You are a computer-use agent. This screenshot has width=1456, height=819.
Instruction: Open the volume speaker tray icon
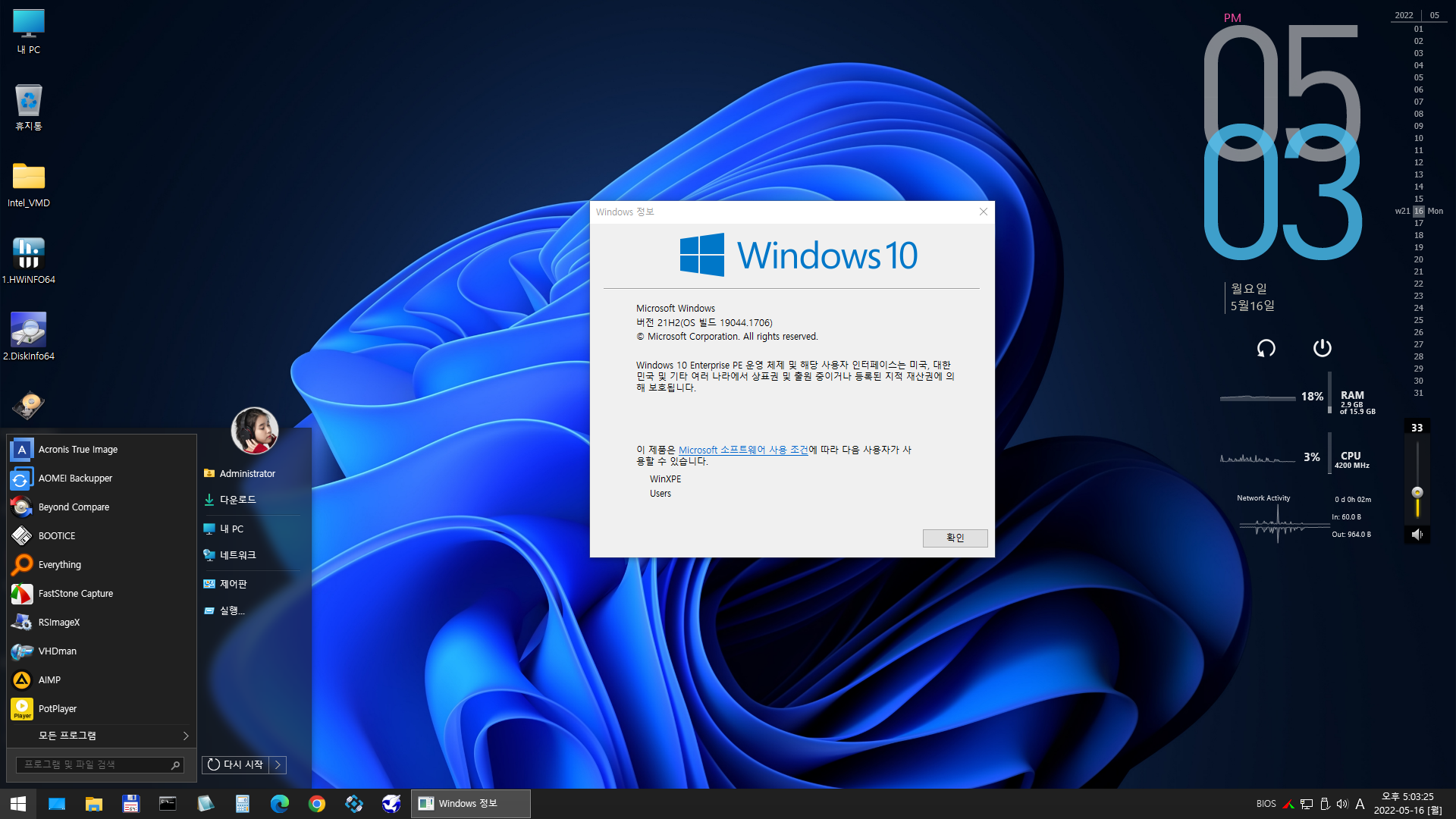(x=1342, y=804)
